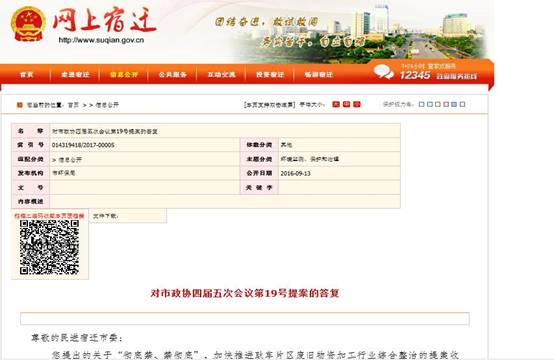Screen dimensions: 554x360
Task: Choose the last eye-protection color swatch
Action: [462, 104]
